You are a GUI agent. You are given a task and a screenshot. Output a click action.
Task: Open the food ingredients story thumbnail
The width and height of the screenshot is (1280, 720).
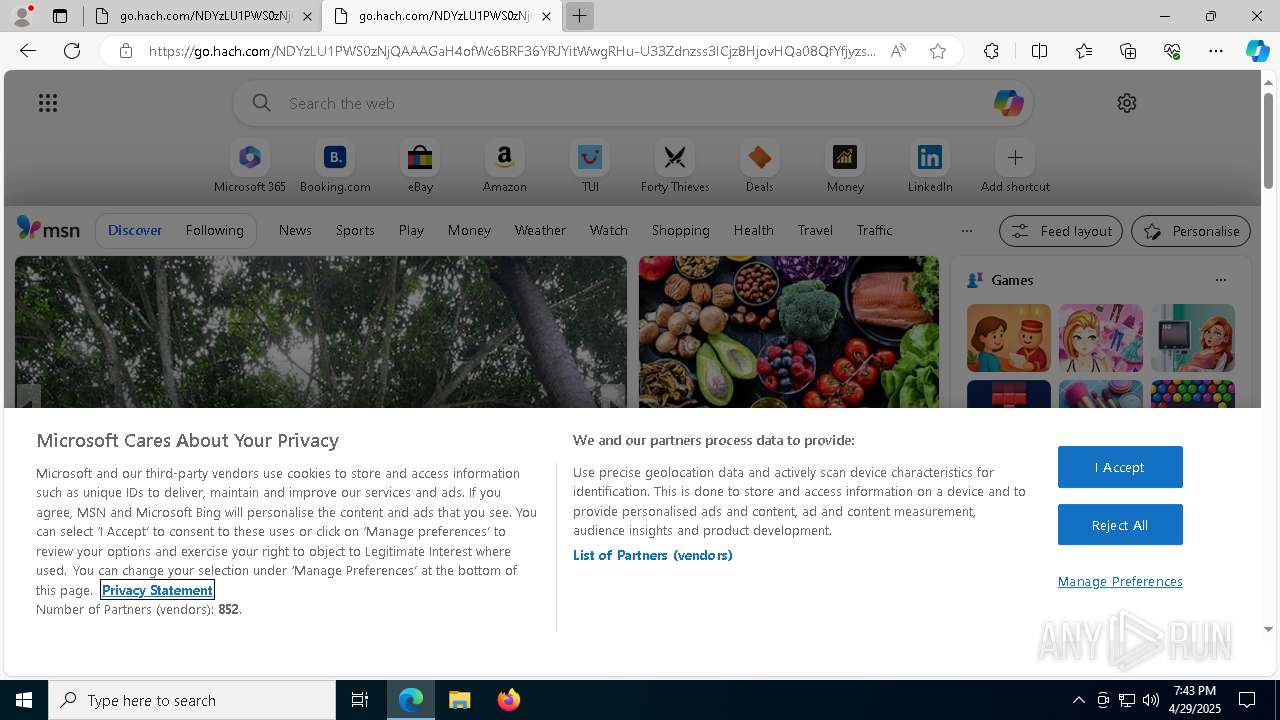pyautogui.click(x=789, y=332)
